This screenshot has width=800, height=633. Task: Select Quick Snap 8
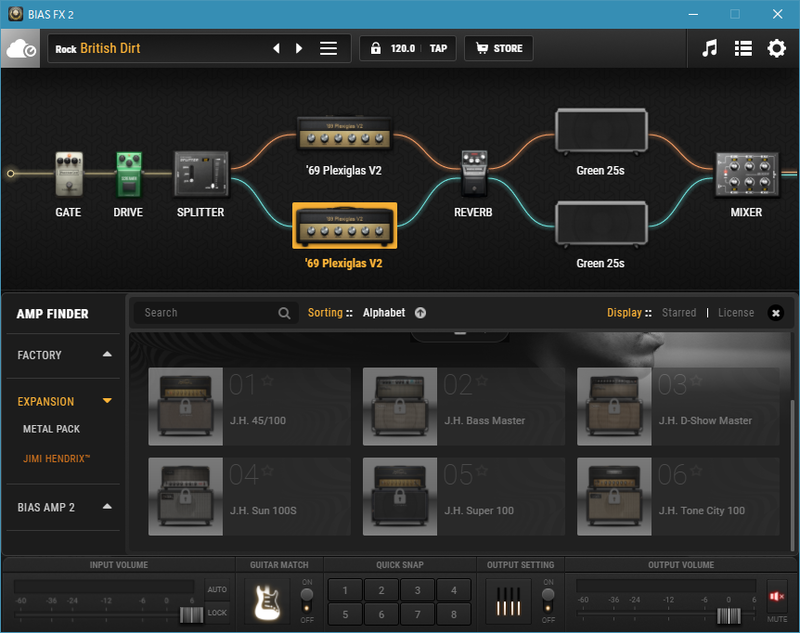click(454, 614)
